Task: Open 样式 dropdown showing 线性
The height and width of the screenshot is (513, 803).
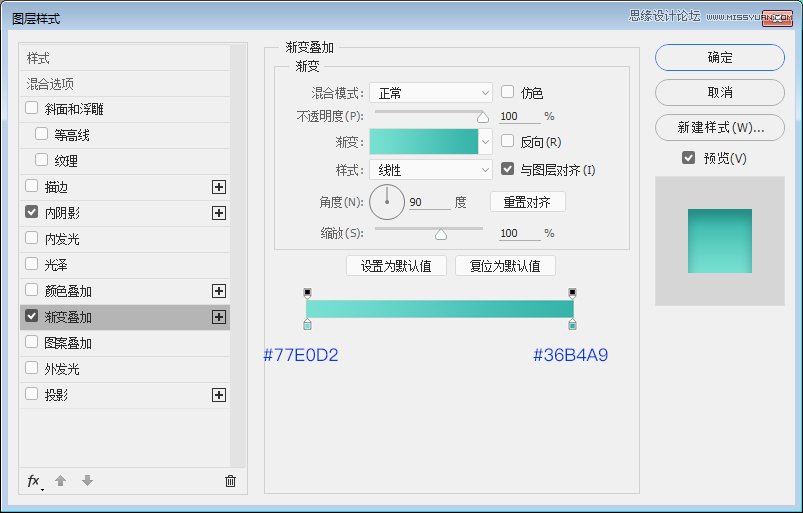Action: [431, 170]
